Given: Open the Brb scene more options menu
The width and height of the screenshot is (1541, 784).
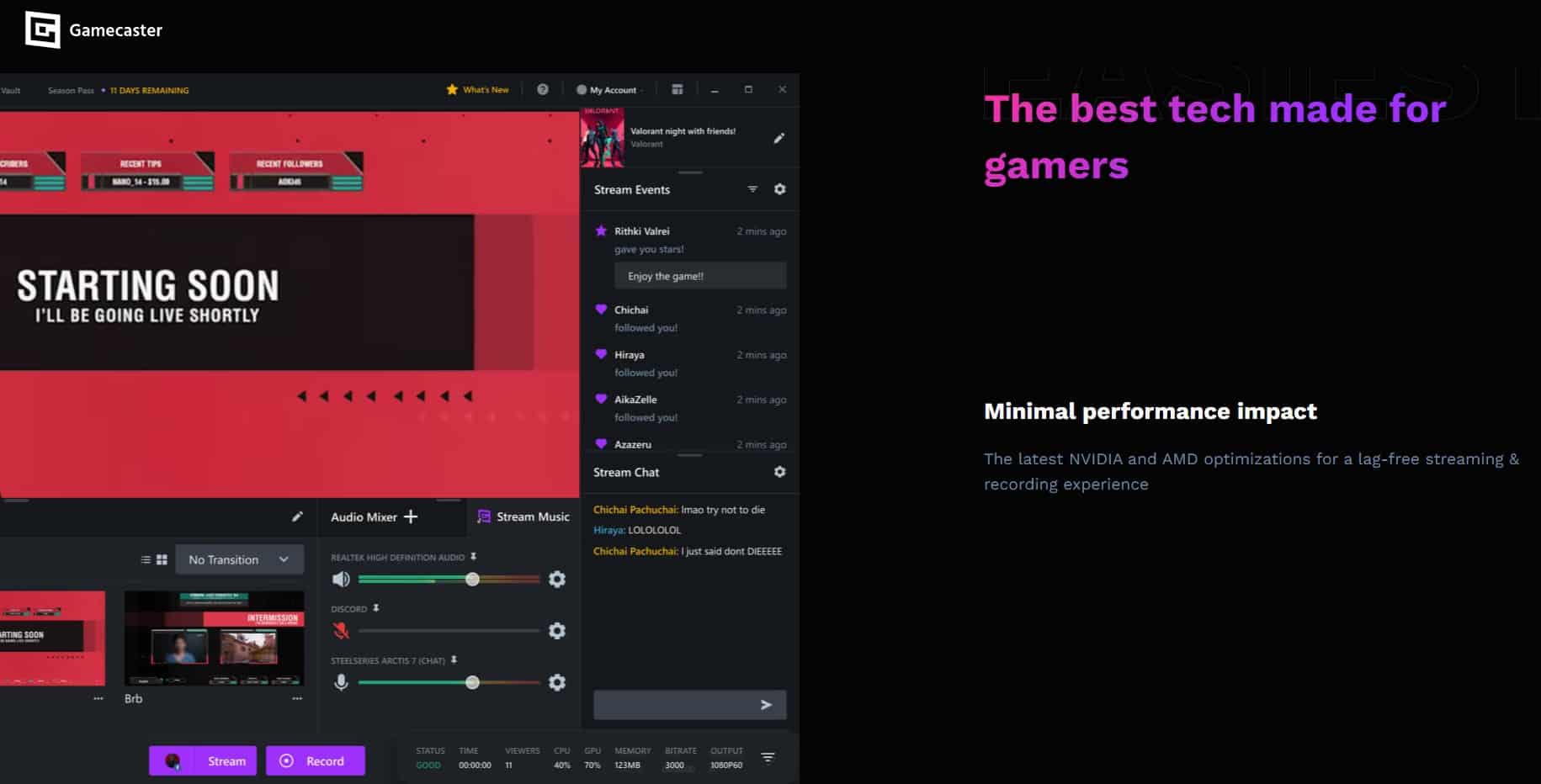Looking at the screenshot, I should coord(297,699).
